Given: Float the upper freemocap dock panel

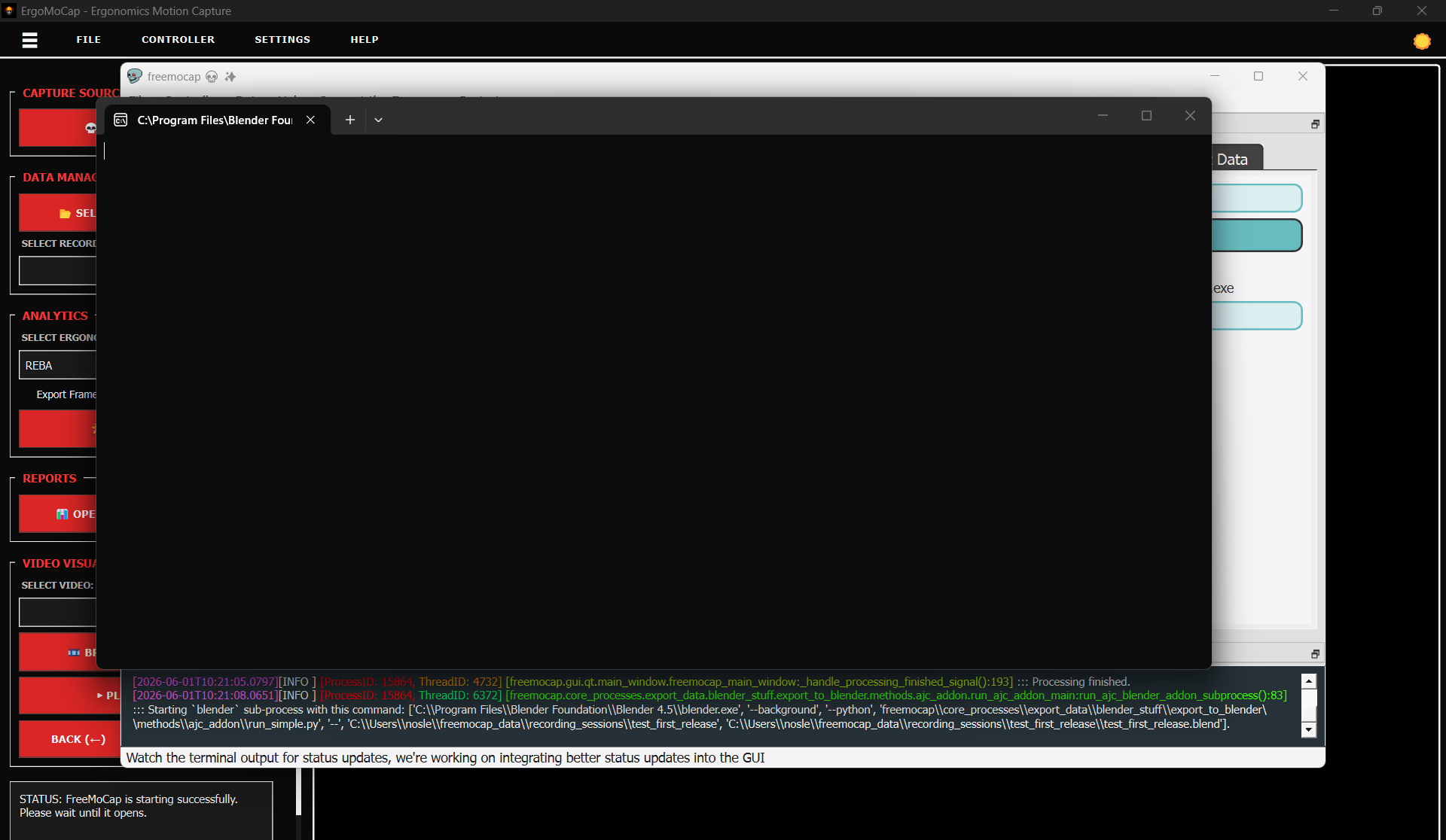Looking at the screenshot, I should tap(1315, 124).
